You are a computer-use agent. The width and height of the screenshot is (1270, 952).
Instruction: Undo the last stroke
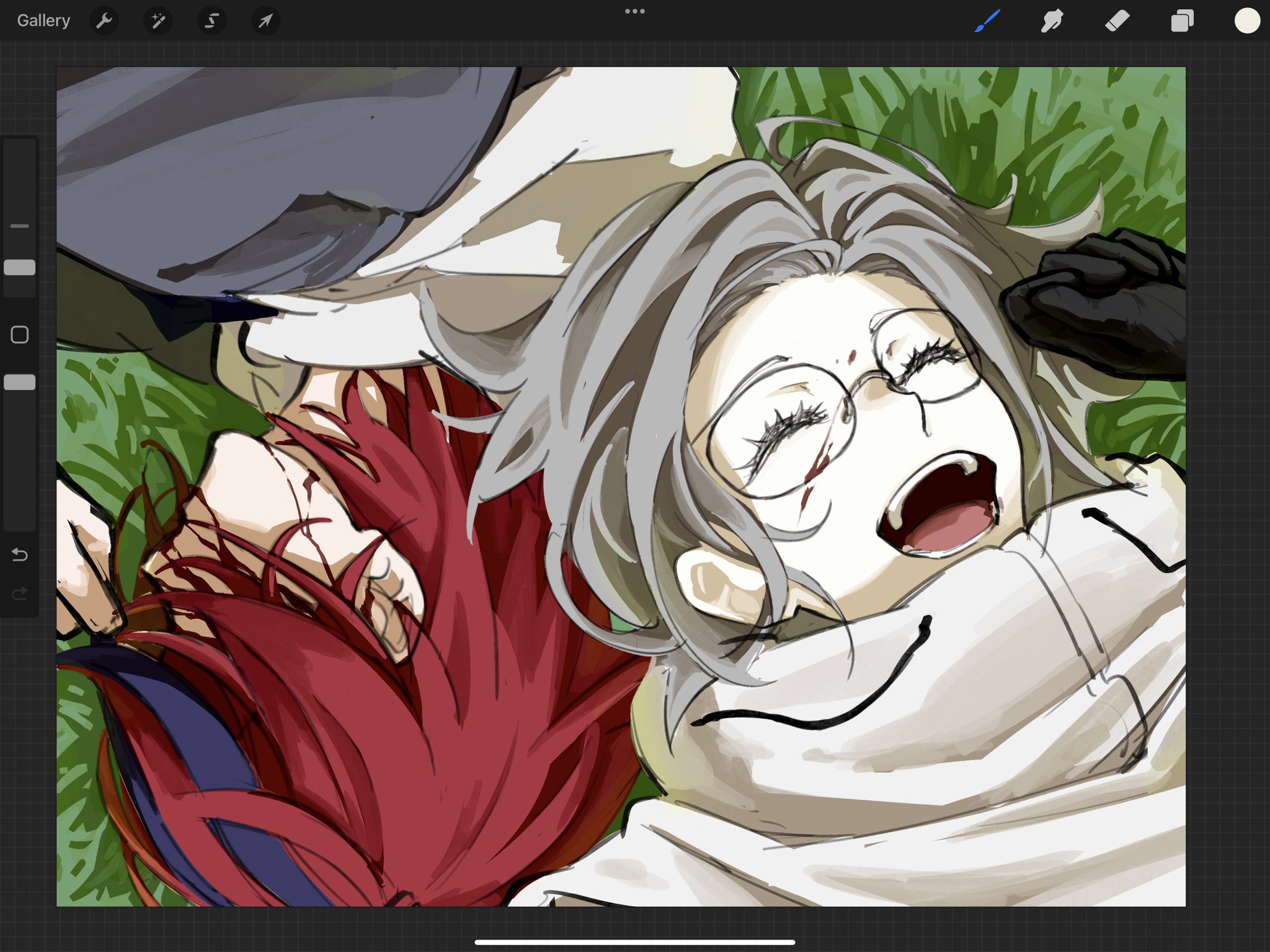pyautogui.click(x=20, y=554)
